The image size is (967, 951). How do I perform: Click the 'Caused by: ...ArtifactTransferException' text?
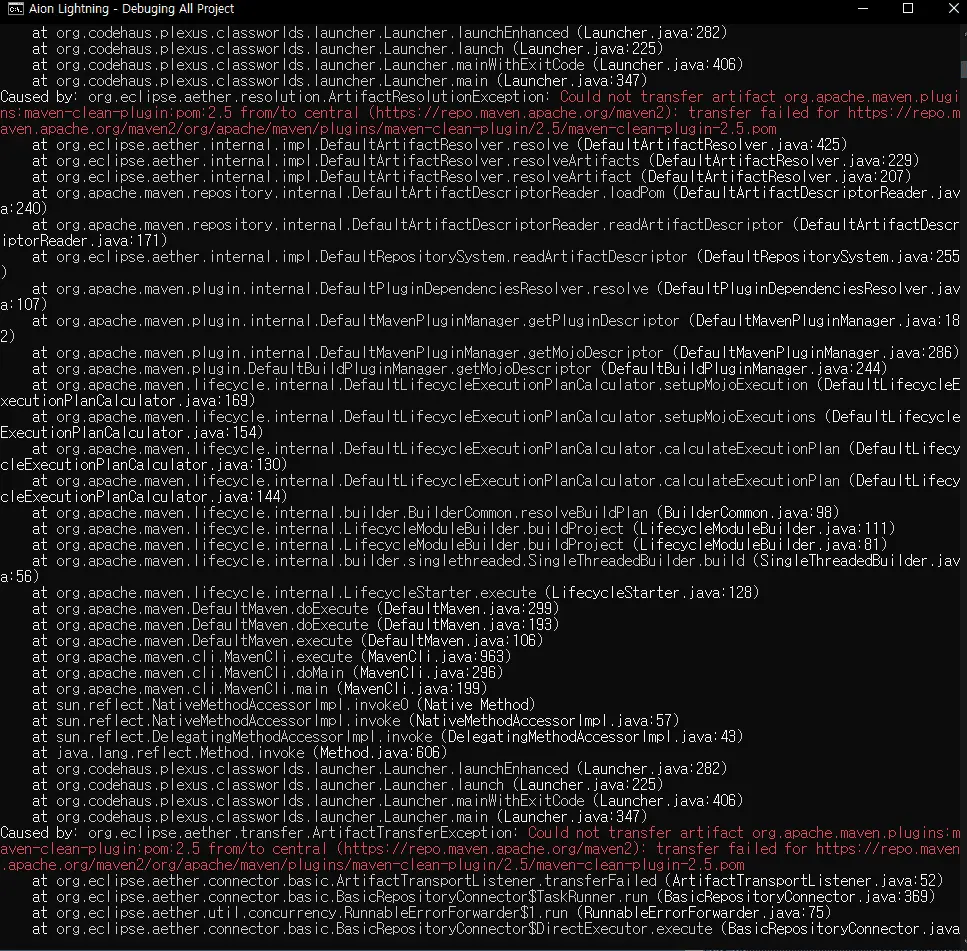(260, 833)
